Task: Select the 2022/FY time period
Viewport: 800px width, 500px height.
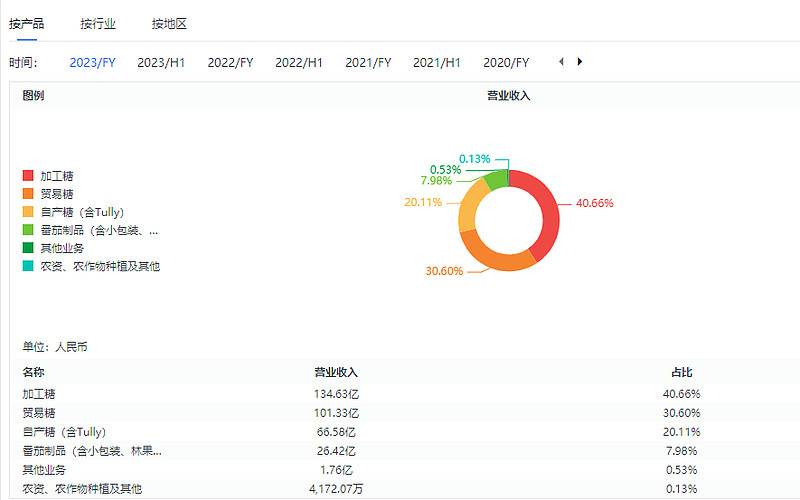Action: click(x=231, y=62)
